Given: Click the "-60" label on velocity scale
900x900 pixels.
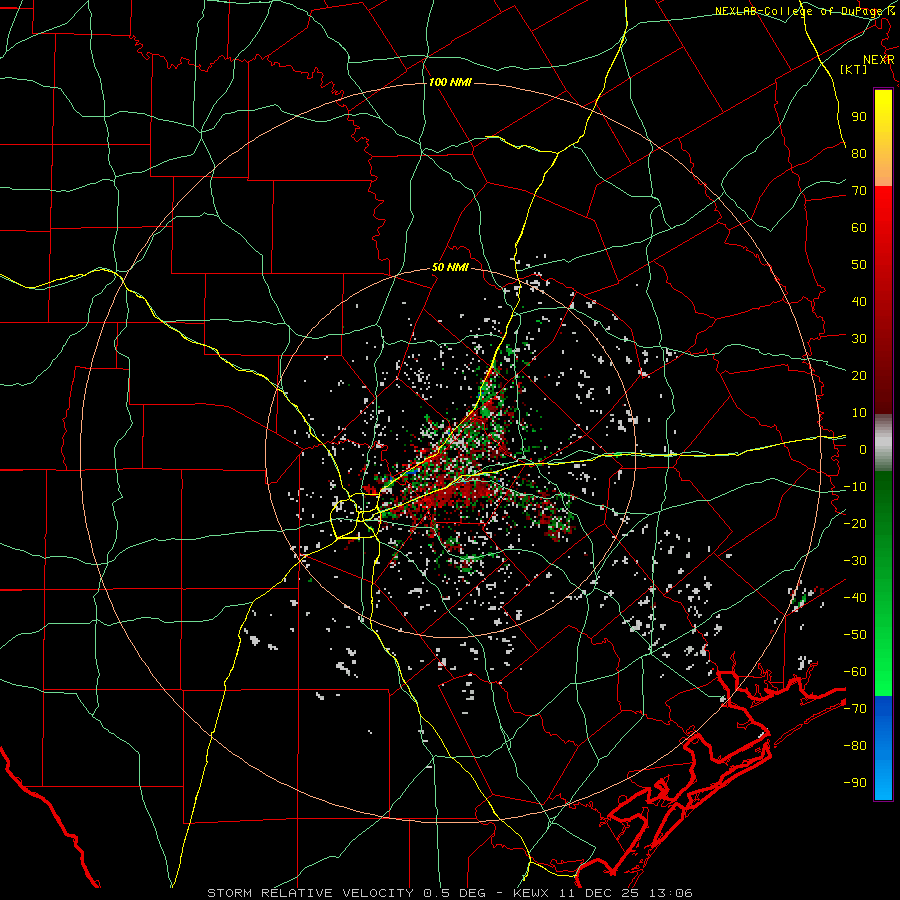Looking at the screenshot, I should point(855,672).
